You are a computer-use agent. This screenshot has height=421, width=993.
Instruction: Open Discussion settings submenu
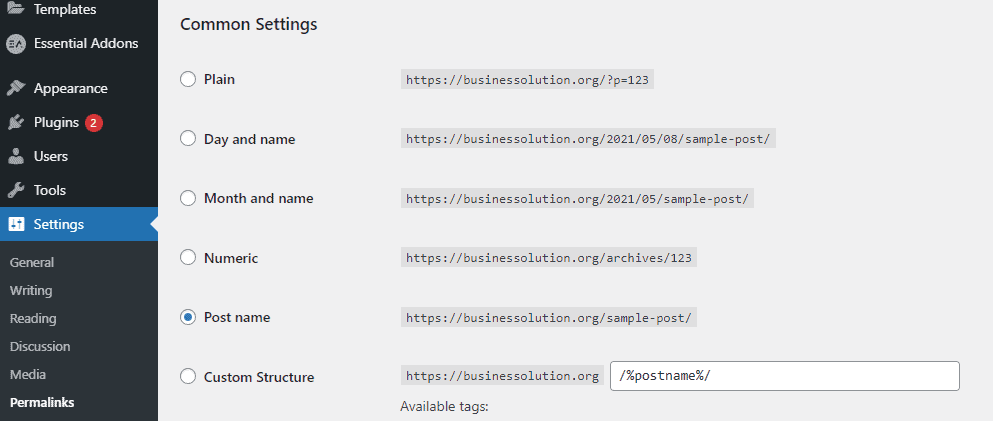40,346
